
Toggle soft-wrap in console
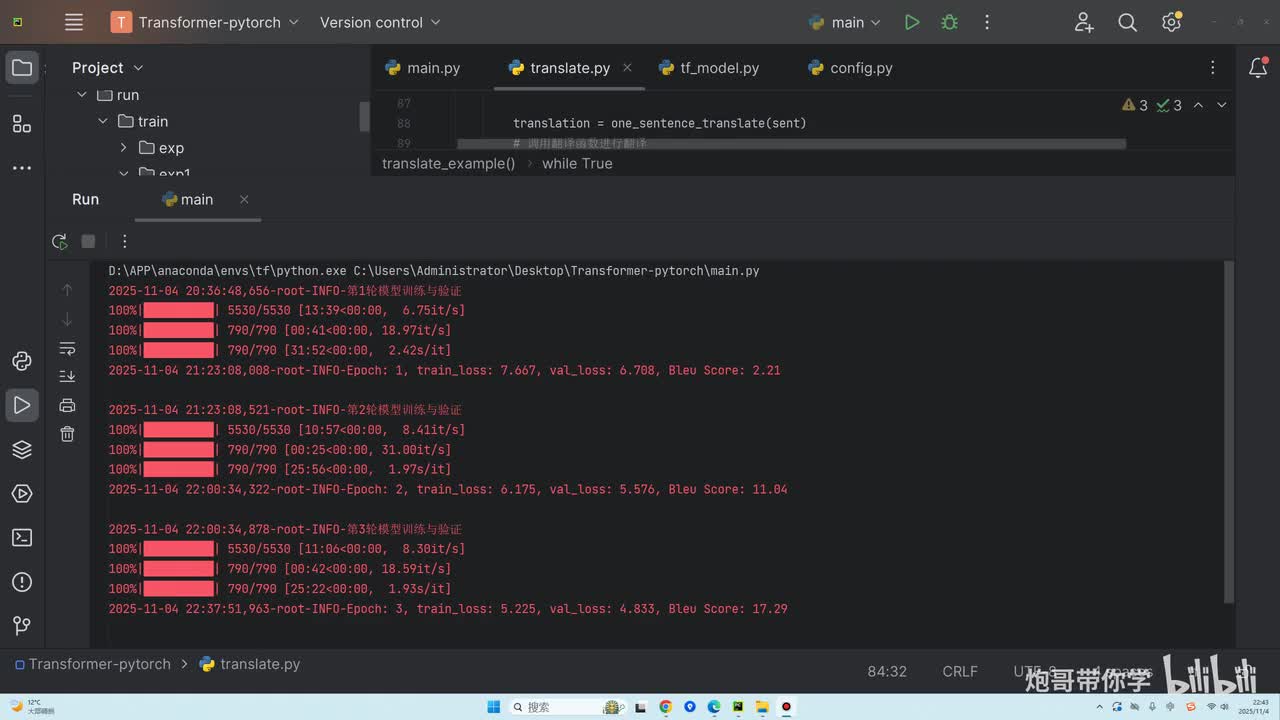pos(67,348)
